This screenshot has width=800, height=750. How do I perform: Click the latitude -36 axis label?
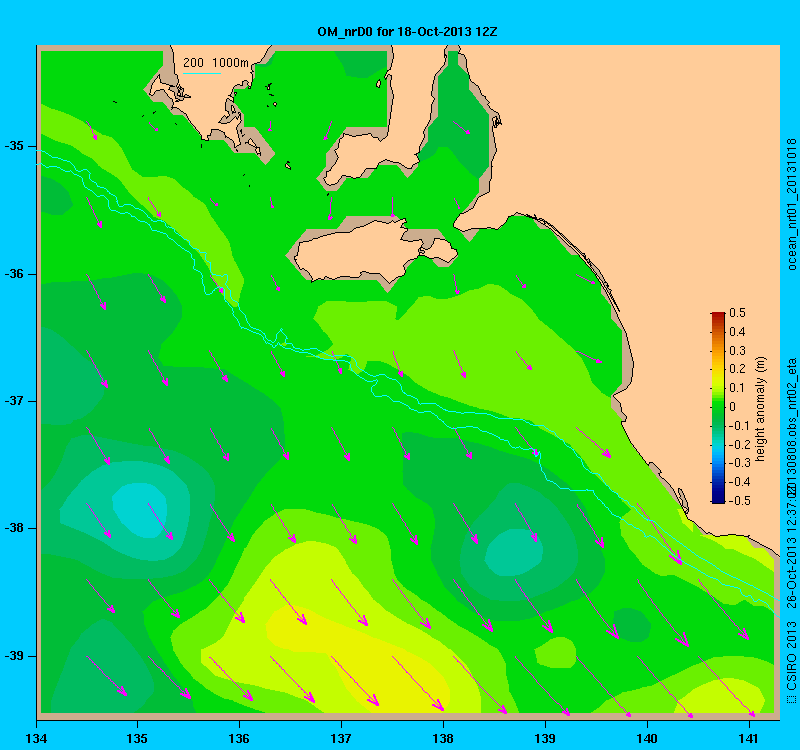point(14,274)
